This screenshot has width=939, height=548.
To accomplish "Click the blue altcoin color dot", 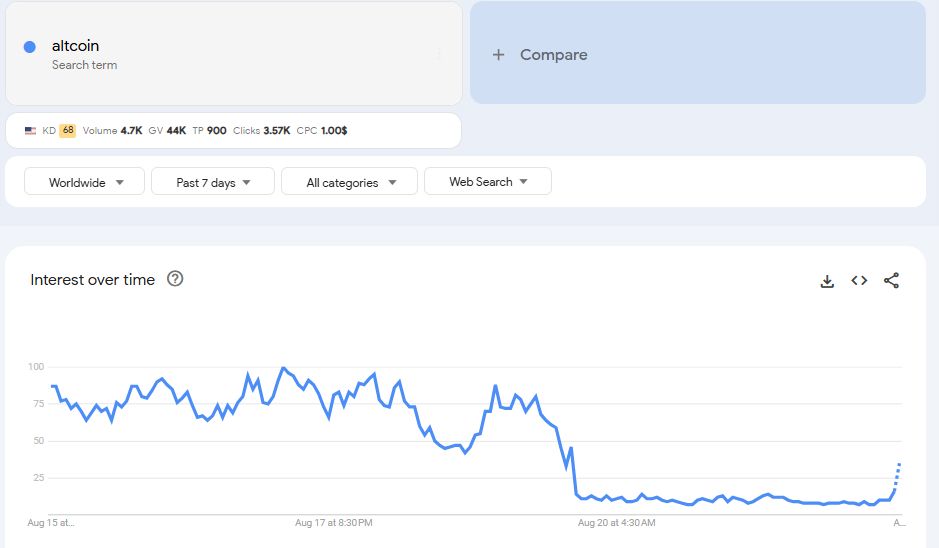I will 30,47.
